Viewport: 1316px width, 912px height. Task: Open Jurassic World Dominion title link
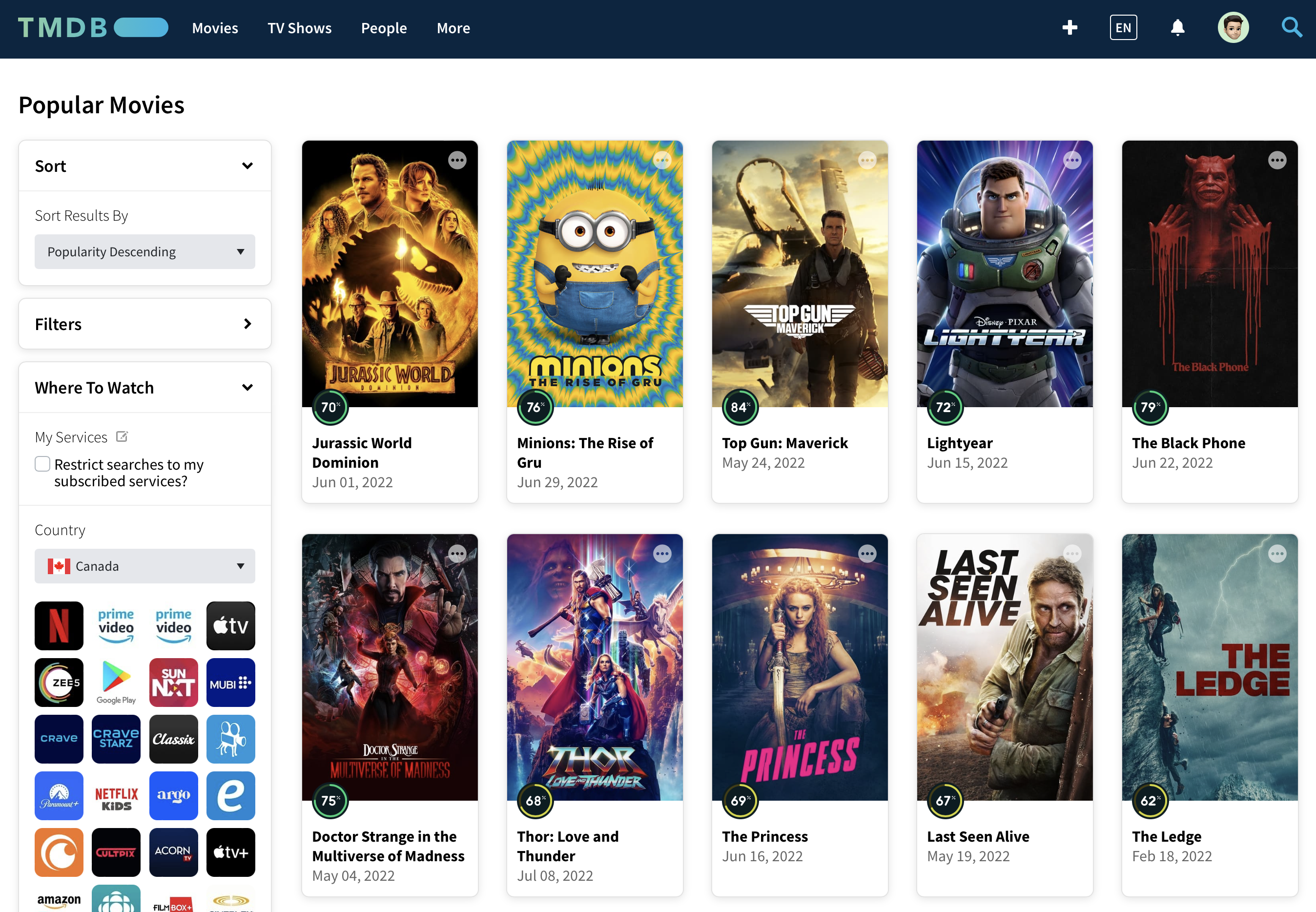[x=362, y=453]
